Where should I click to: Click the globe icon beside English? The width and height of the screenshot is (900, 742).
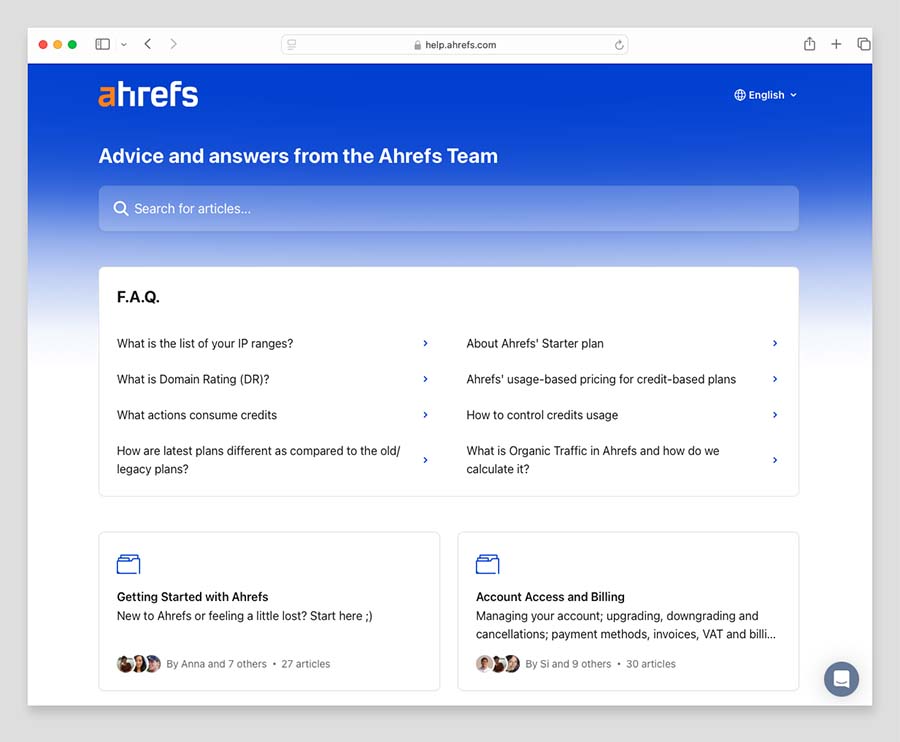[x=740, y=95]
